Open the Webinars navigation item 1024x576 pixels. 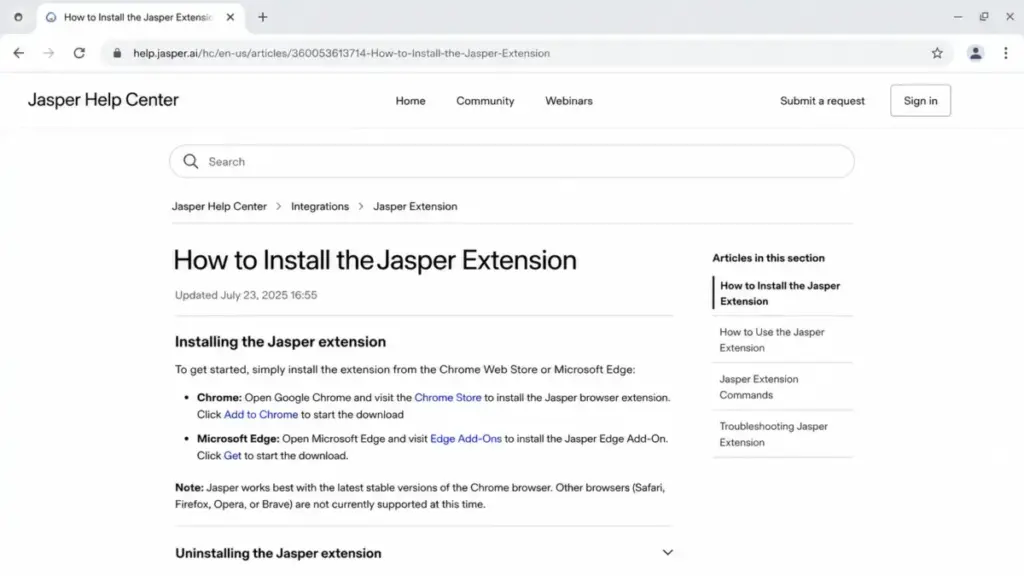tap(569, 101)
